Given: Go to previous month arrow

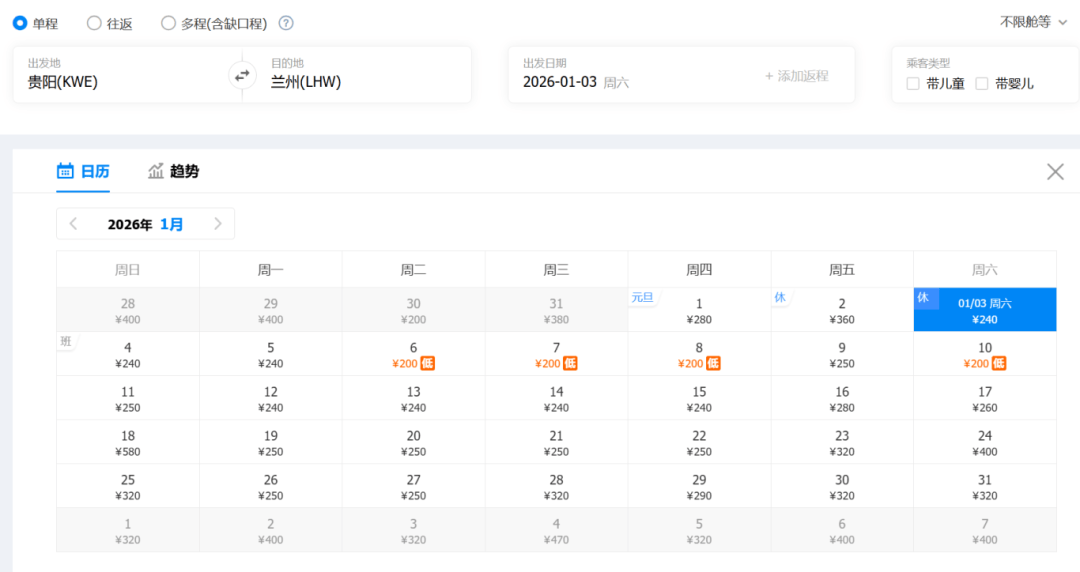Looking at the screenshot, I should coord(74,224).
